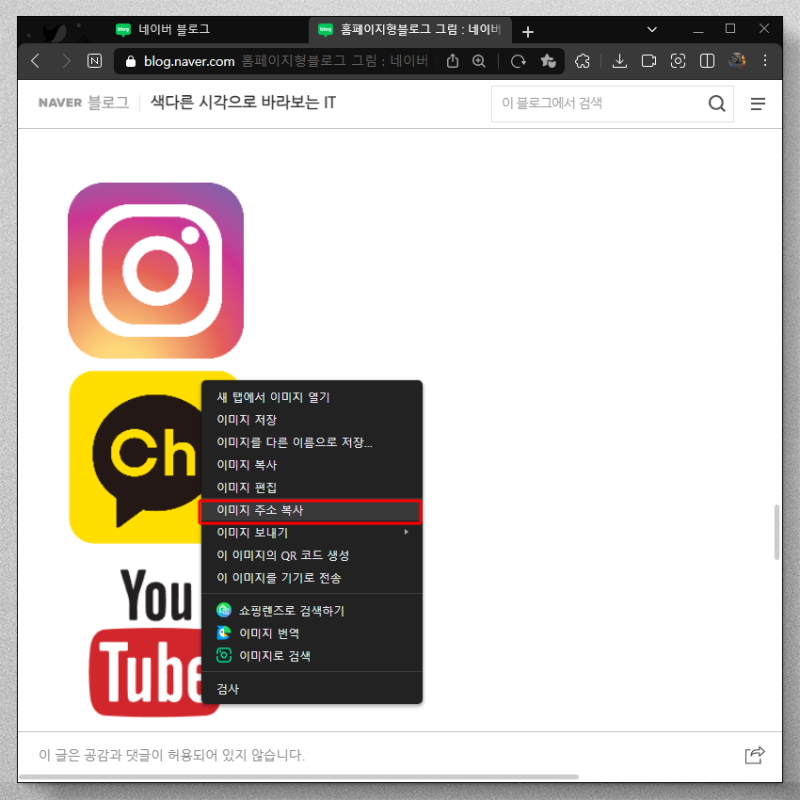Open the extensions puzzle icon

(x=582, y=61)
